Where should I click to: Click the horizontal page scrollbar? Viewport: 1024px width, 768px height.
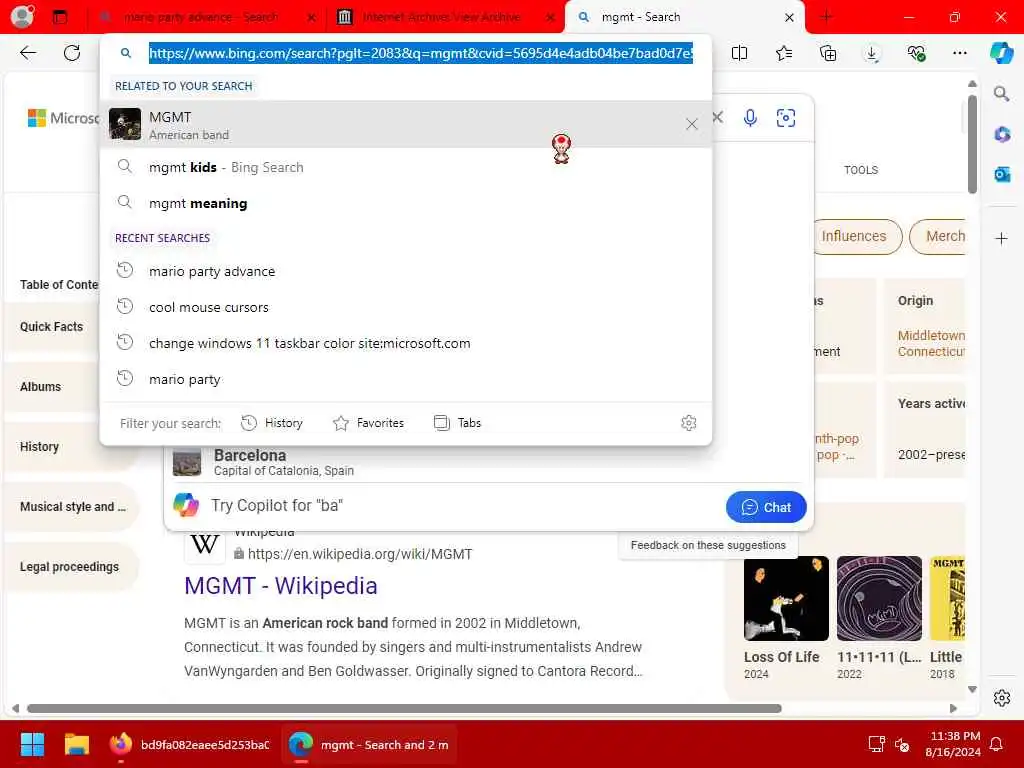point(404,709)
